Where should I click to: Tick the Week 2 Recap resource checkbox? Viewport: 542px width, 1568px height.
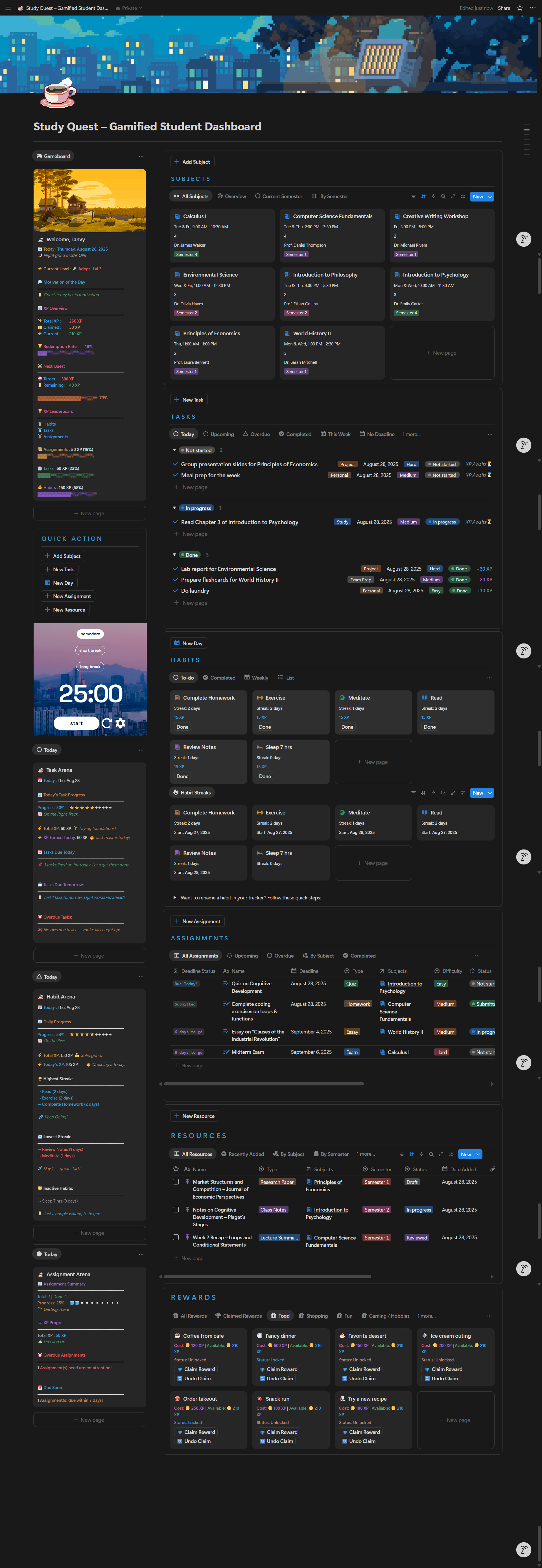coord(176,1238)
